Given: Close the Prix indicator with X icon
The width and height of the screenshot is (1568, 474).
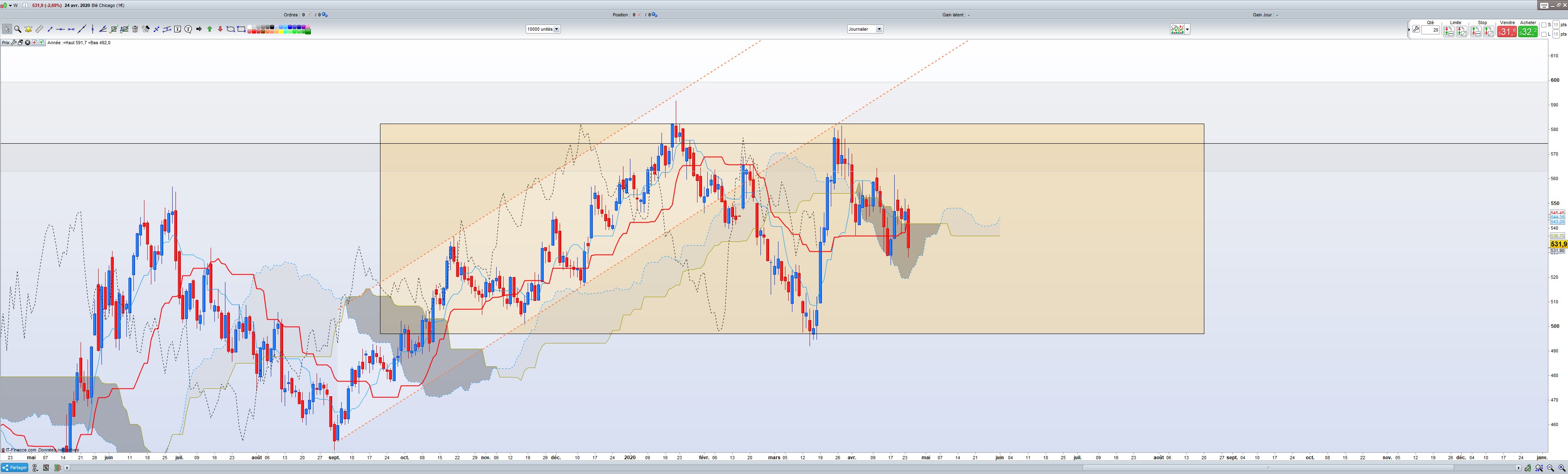Looking at the screenshot, I should pyautogui.click(x=27, y=43).
